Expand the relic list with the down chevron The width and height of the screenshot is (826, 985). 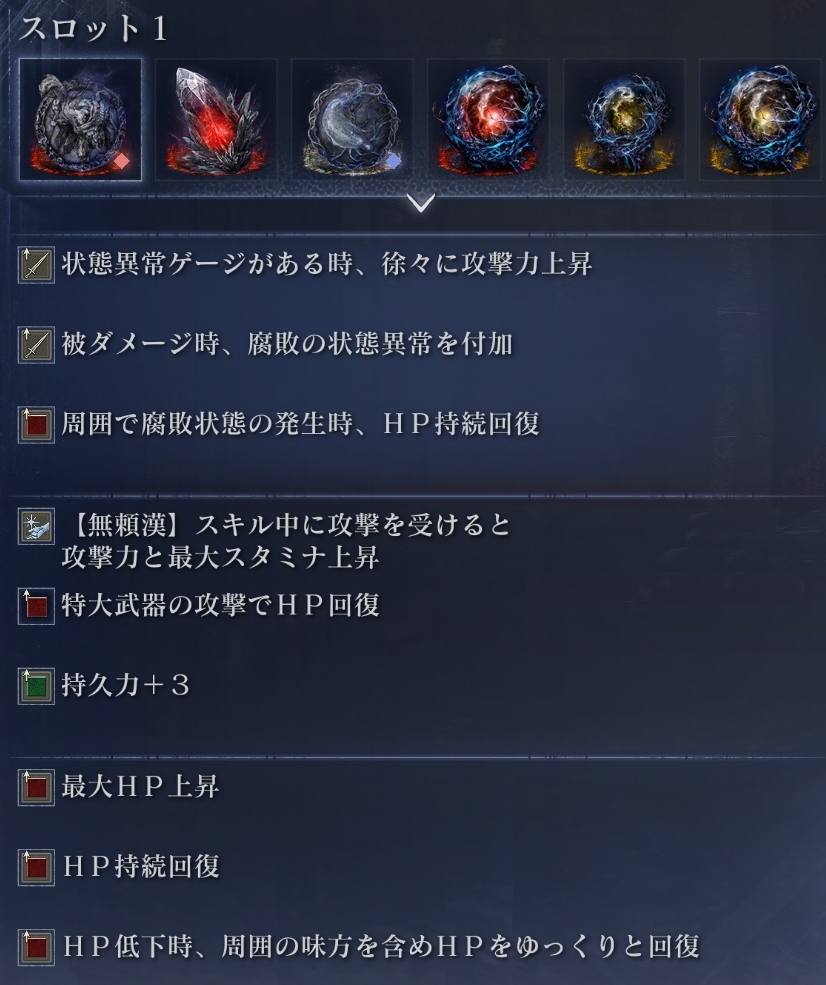click(421, 203)
